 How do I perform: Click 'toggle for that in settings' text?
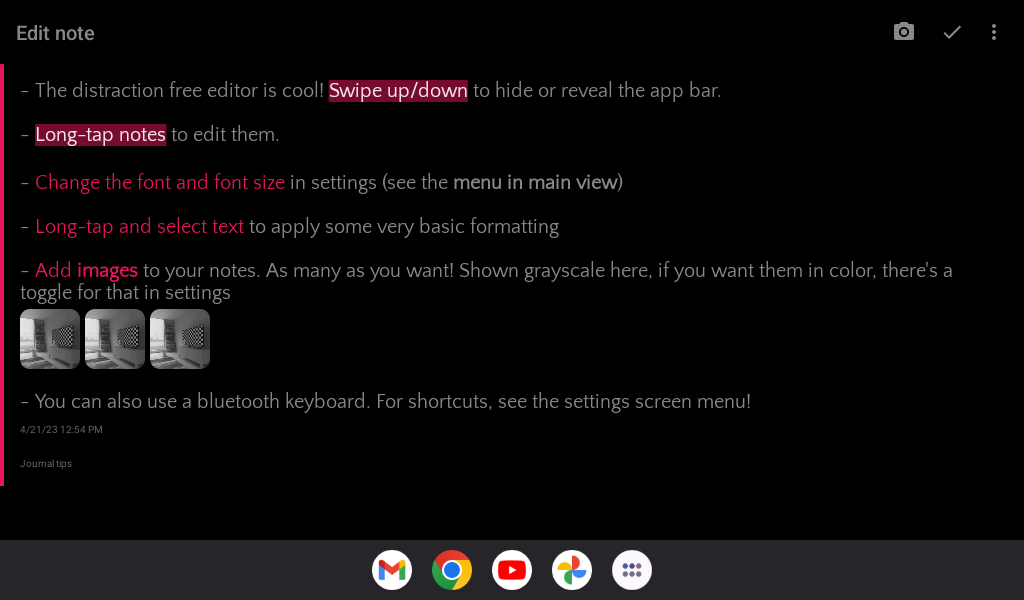point(125,292)
